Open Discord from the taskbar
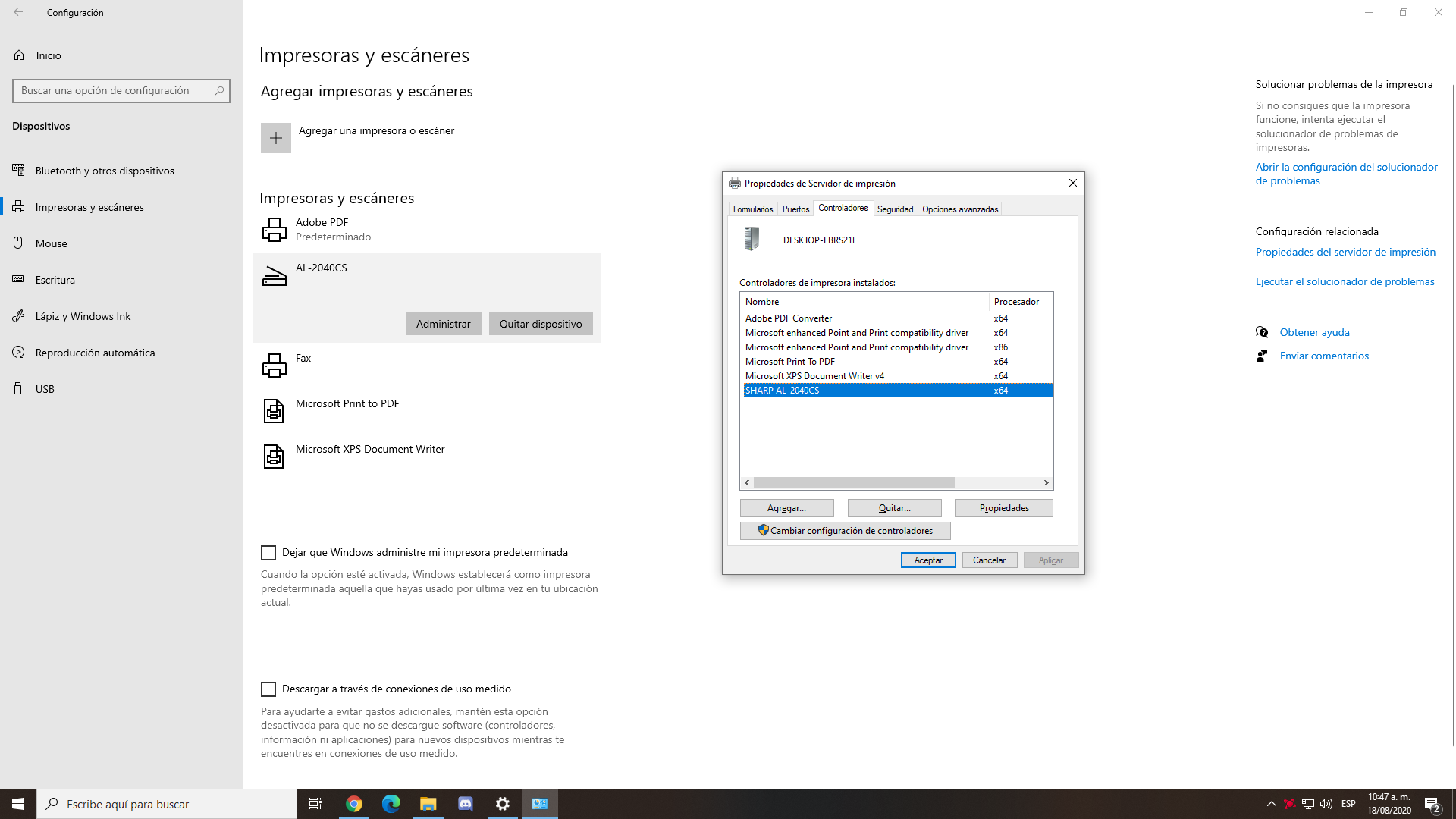Image resolution: width=1456 pixels, height=819 pixels. pyautogui.click(x=466, y=804)
